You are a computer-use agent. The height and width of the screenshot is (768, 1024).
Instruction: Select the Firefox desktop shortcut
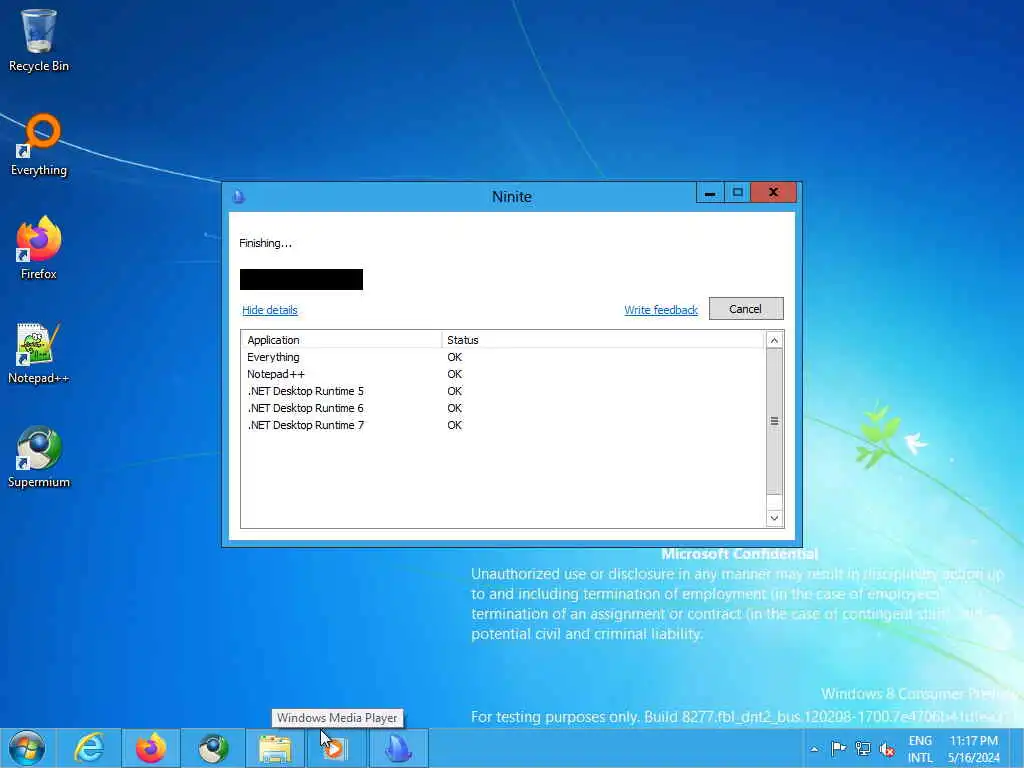coord(39,248)
